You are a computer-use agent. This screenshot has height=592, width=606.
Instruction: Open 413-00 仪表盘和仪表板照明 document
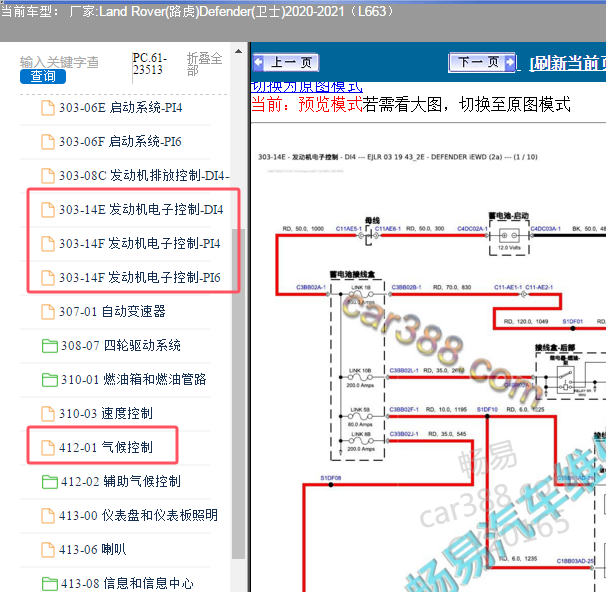pyautogui.click(x=138, y=515)
